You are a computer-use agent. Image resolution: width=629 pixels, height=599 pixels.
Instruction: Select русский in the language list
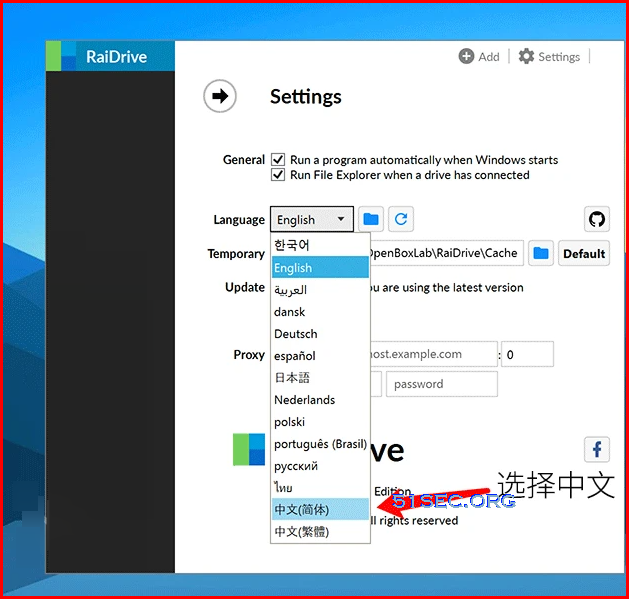point(320,466)
